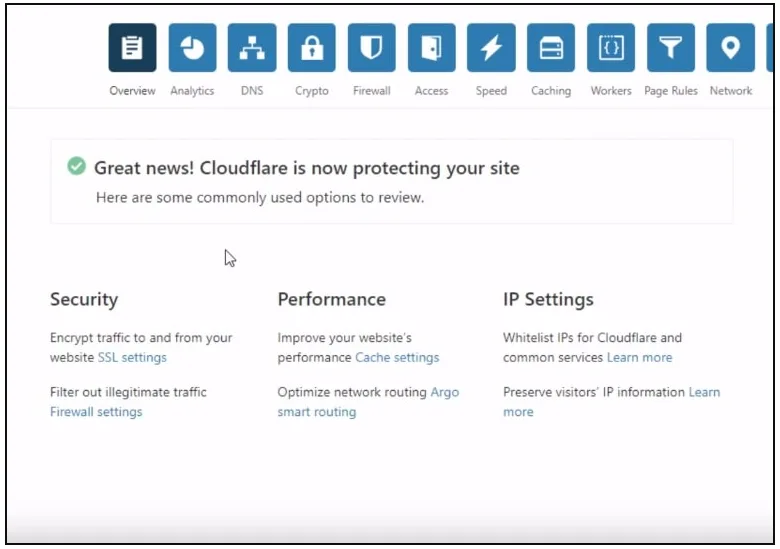Click the Security section heading
This screenshot has width=780, height=549.
click(84, 300)
